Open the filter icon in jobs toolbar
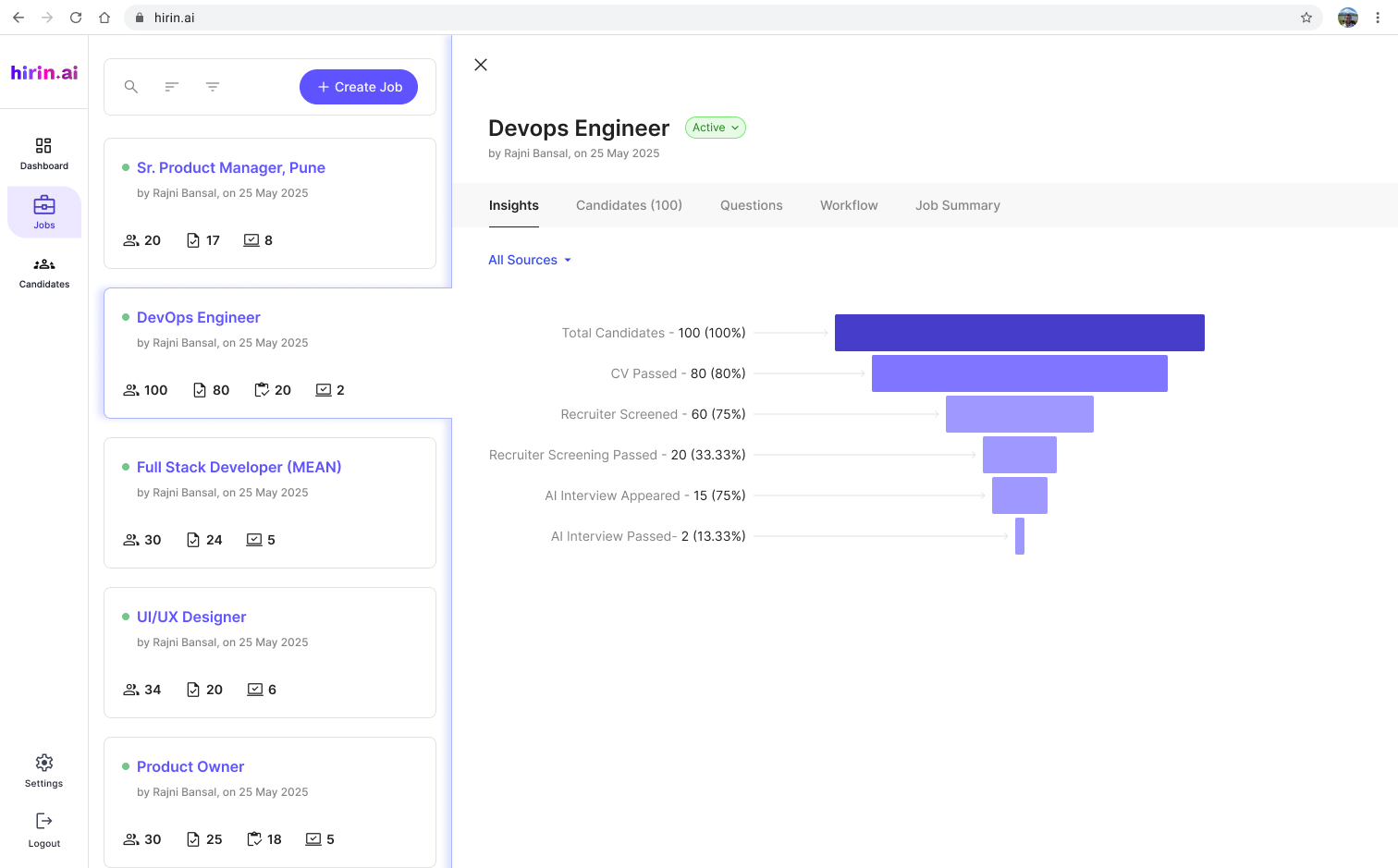 [213, 87]
